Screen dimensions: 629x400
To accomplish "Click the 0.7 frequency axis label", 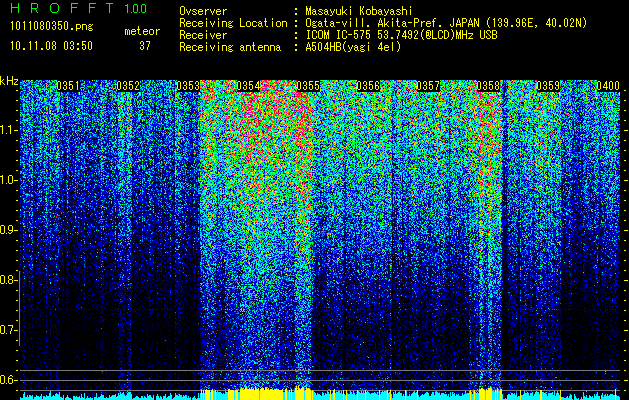I will (7, 330).
